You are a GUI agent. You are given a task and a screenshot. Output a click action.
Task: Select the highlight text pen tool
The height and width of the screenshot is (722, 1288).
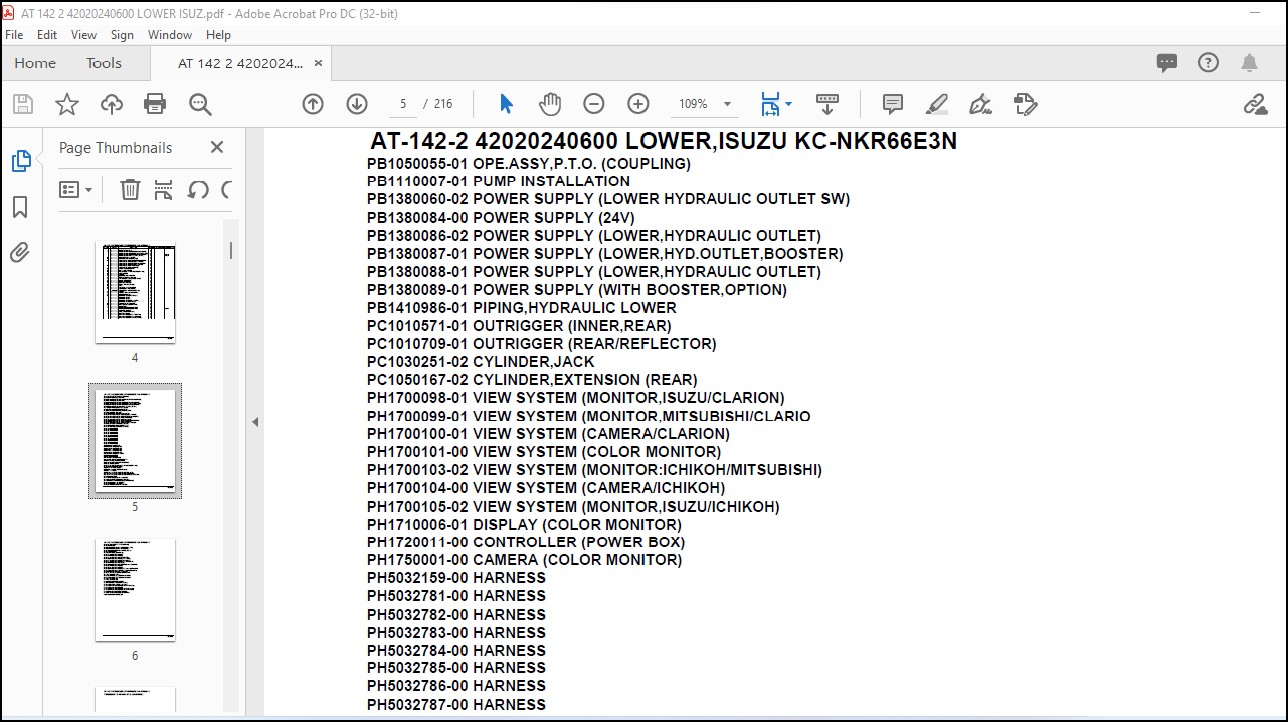pos(937,104)
